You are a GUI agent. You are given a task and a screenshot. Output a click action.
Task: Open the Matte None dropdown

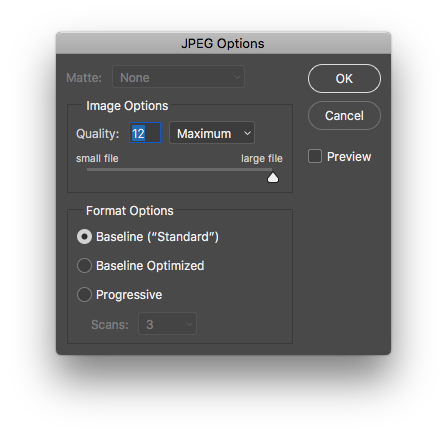tap(178, 77)
